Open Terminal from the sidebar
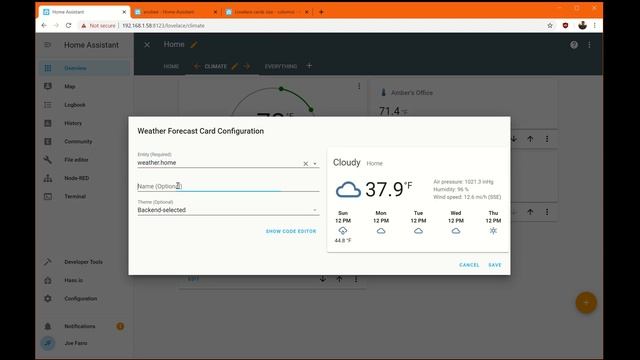The height and width of the screenshot is (360, 640). pyautogui.click(x=84, y=196)
